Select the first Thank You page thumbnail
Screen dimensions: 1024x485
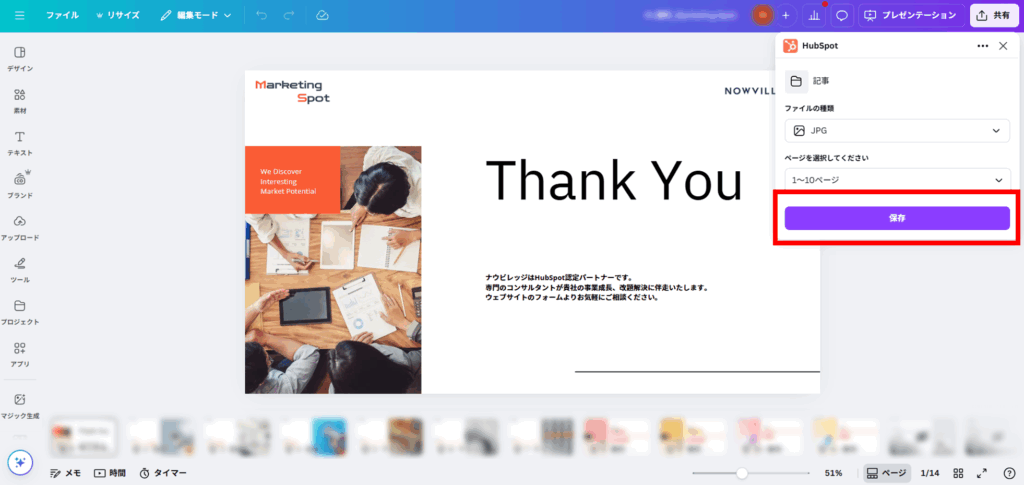click(x=84, y=437)
